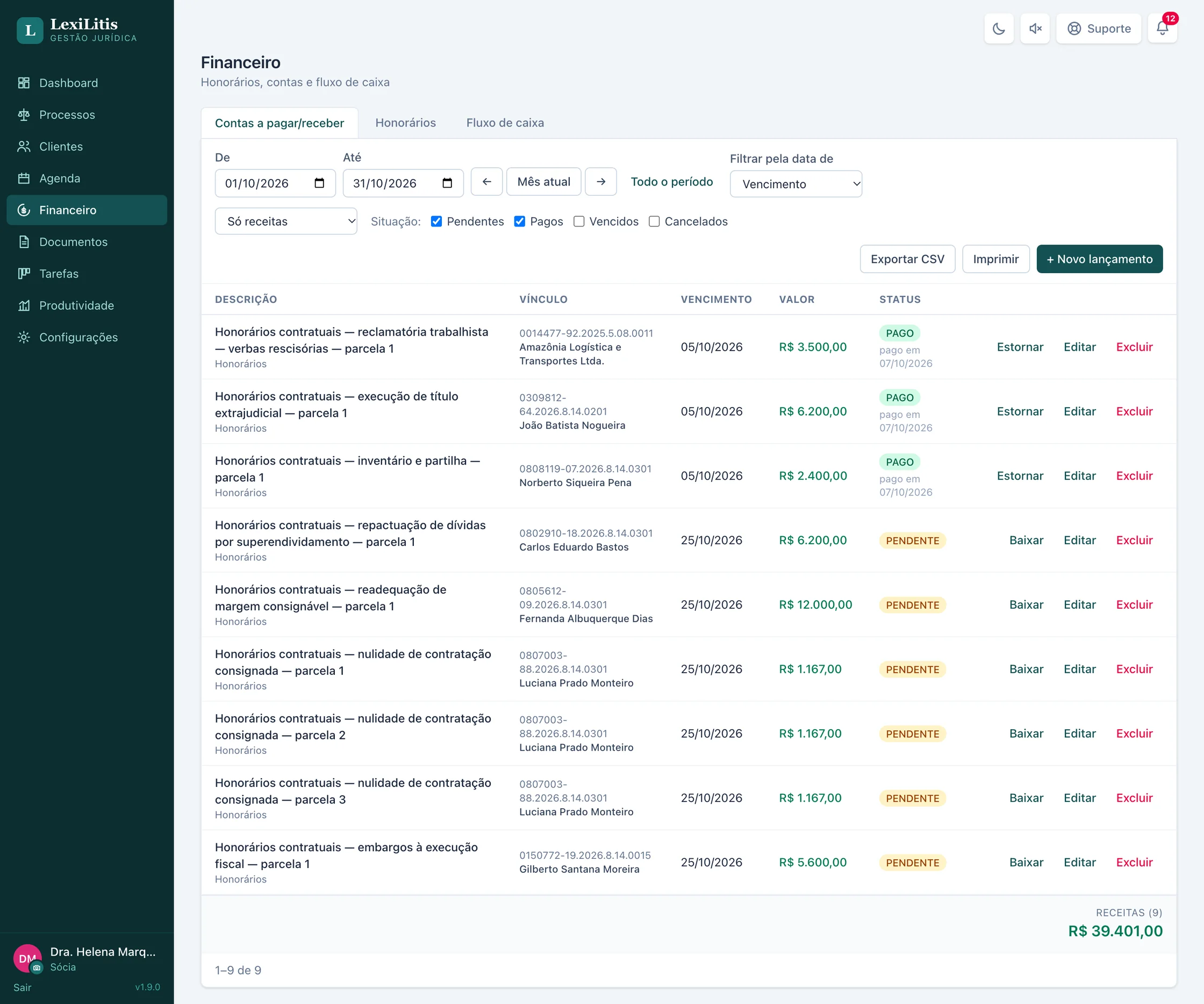Open calendar picker in the Até date field
Image resolution: width=1204 pixels, height=1004 pixels.
pos(447,183)
